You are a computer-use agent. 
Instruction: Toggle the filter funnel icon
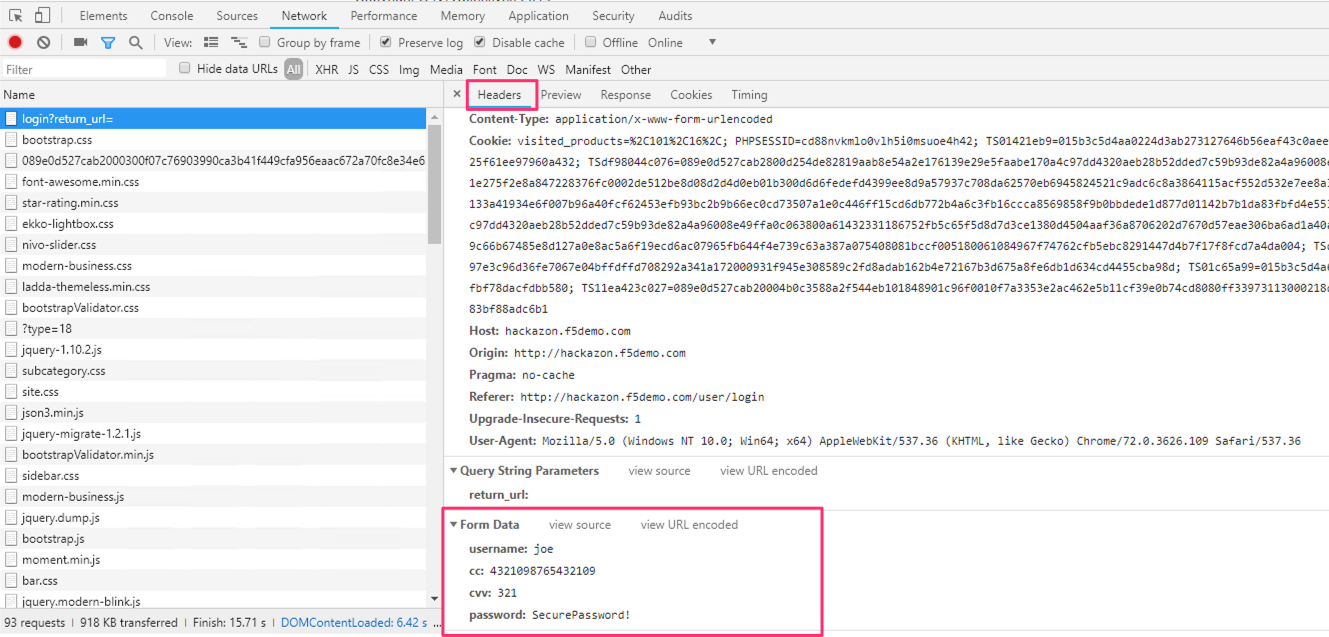tap(108, 43)
